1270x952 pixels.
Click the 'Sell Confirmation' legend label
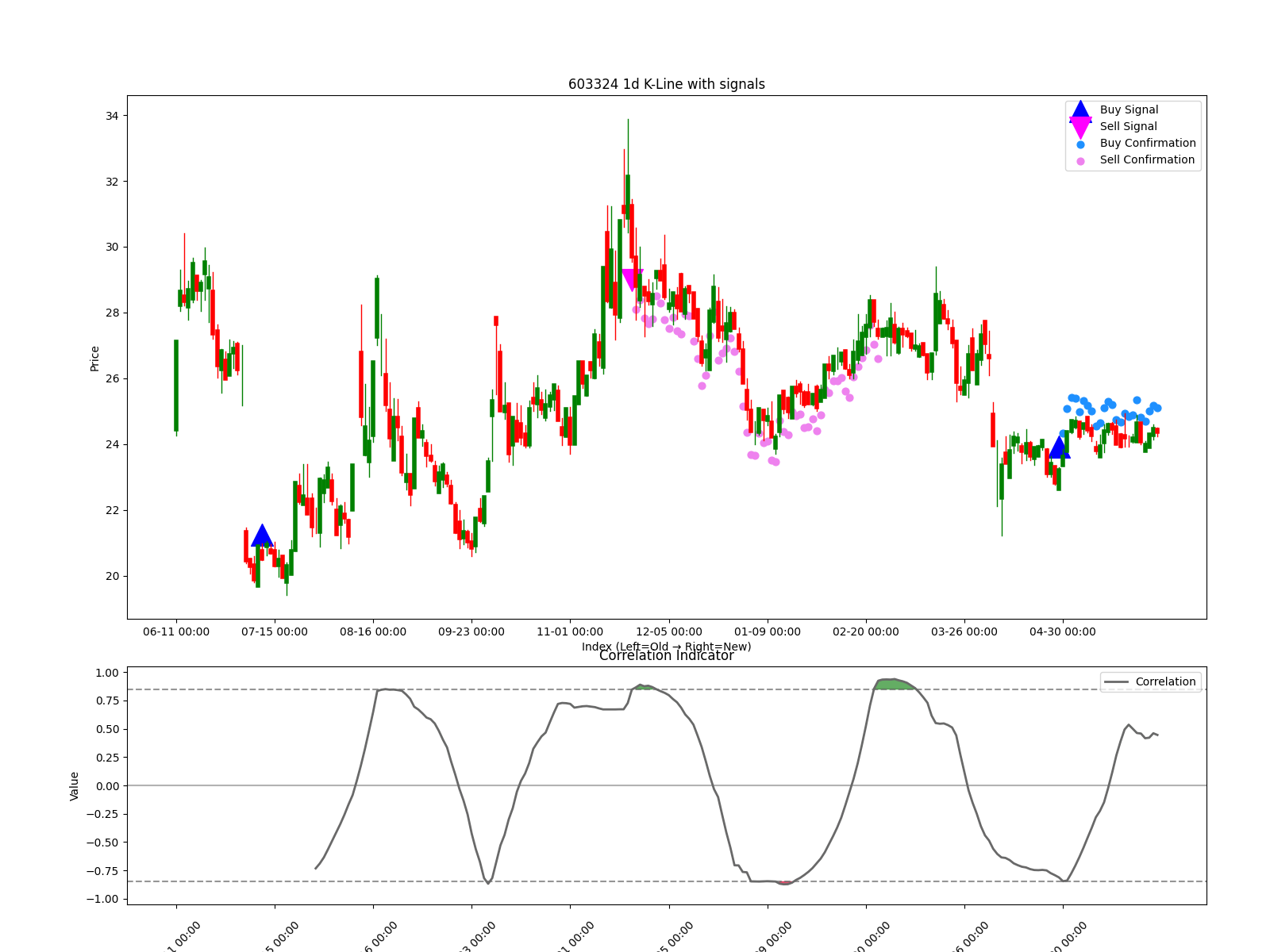[1147, 159]
